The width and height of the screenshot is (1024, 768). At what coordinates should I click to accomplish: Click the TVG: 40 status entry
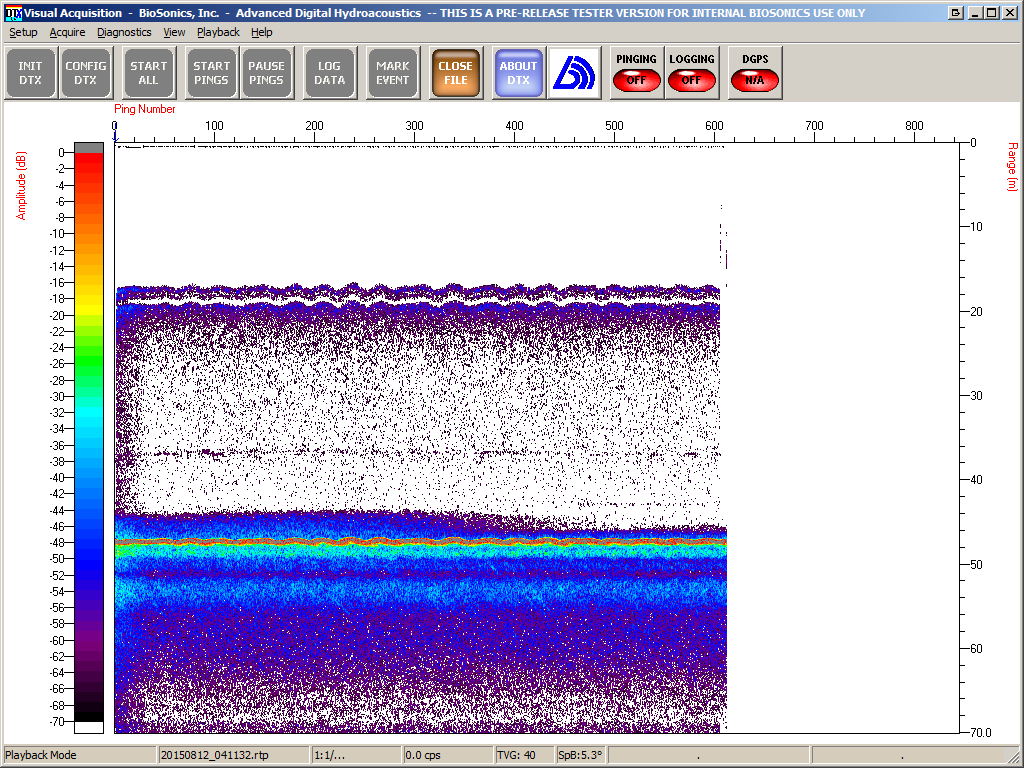click(516, 755)
